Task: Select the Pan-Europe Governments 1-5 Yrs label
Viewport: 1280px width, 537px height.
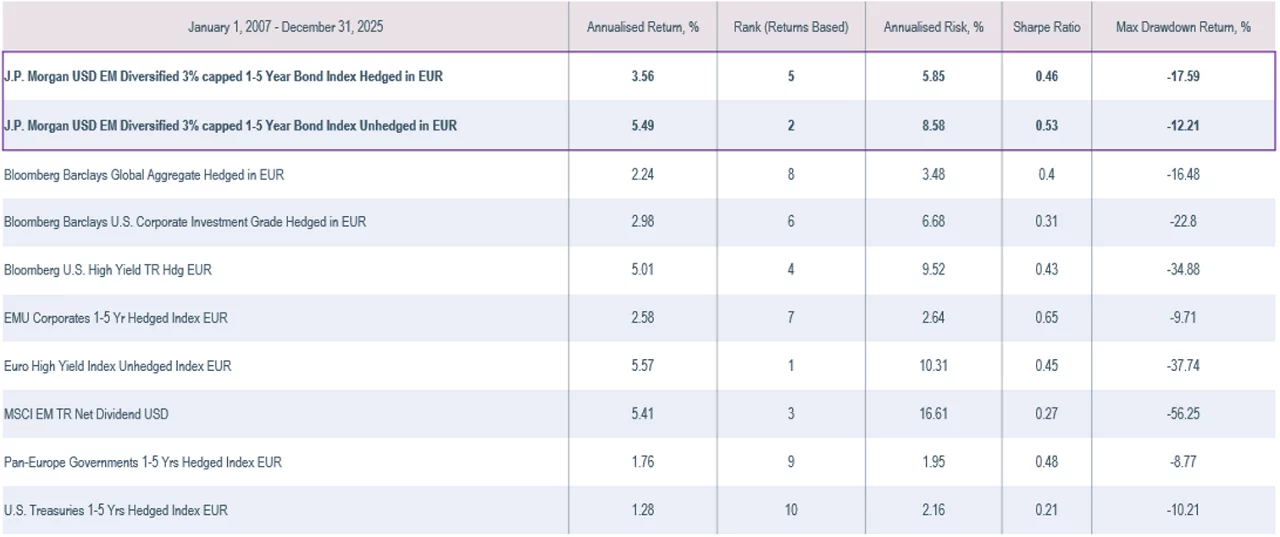Action: (x=143, y=462)
